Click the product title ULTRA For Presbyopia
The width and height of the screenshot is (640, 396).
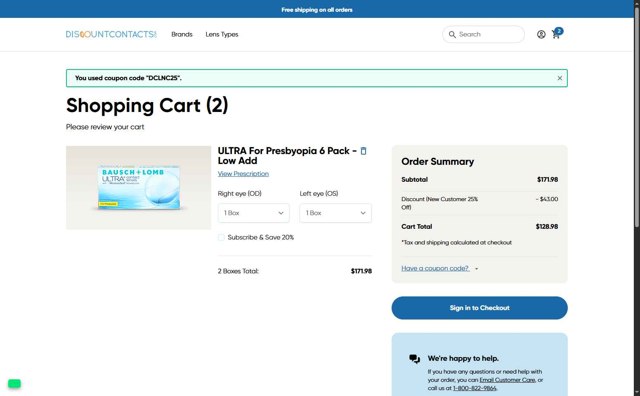[x=288, y=156]
